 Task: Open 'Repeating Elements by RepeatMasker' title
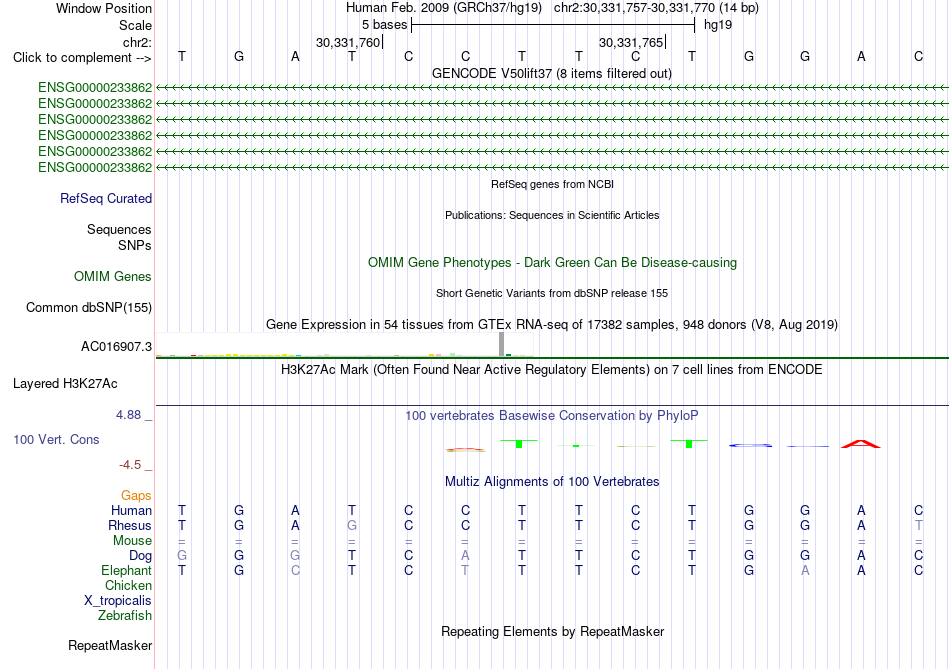click(552, 631)
